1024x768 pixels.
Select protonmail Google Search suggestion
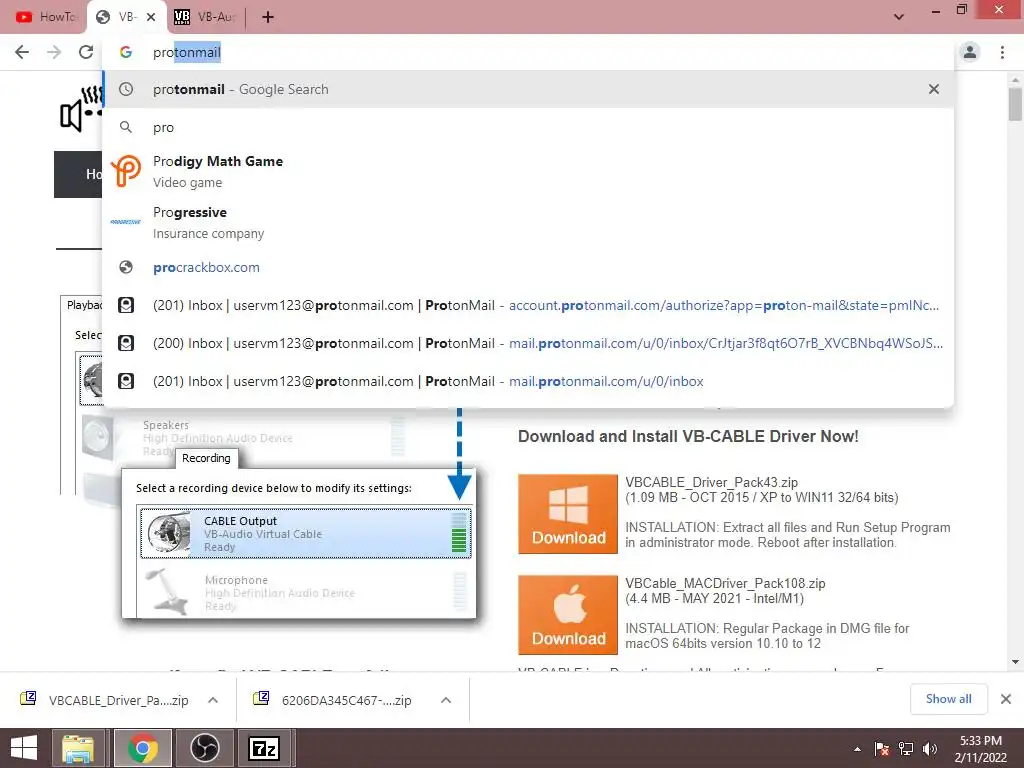[528, 89]
